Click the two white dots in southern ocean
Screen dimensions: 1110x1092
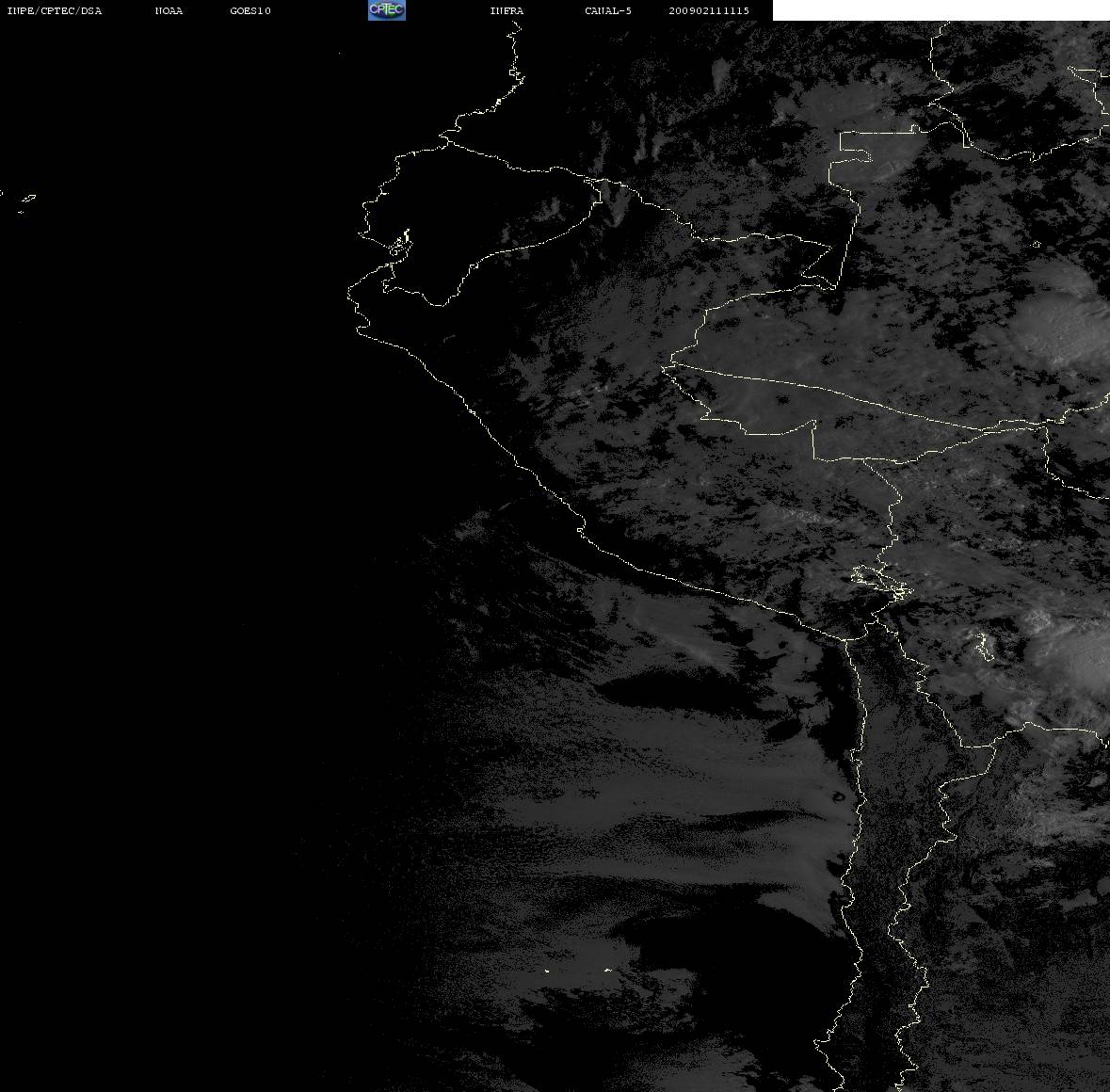[578, 971]
